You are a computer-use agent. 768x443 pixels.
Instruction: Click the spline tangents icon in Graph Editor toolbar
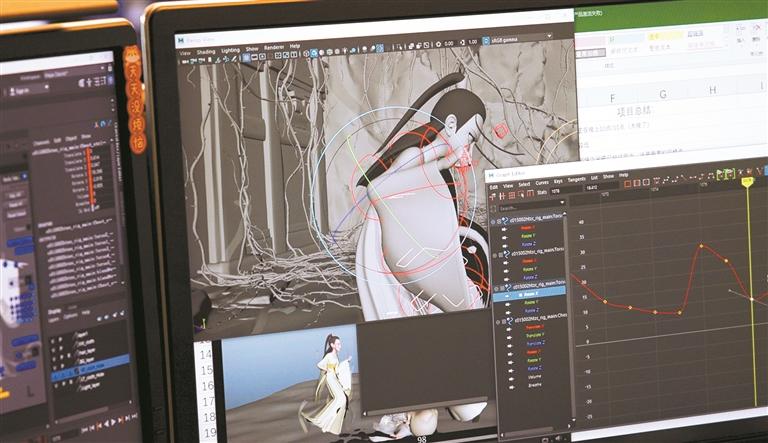tap(666, 179)
